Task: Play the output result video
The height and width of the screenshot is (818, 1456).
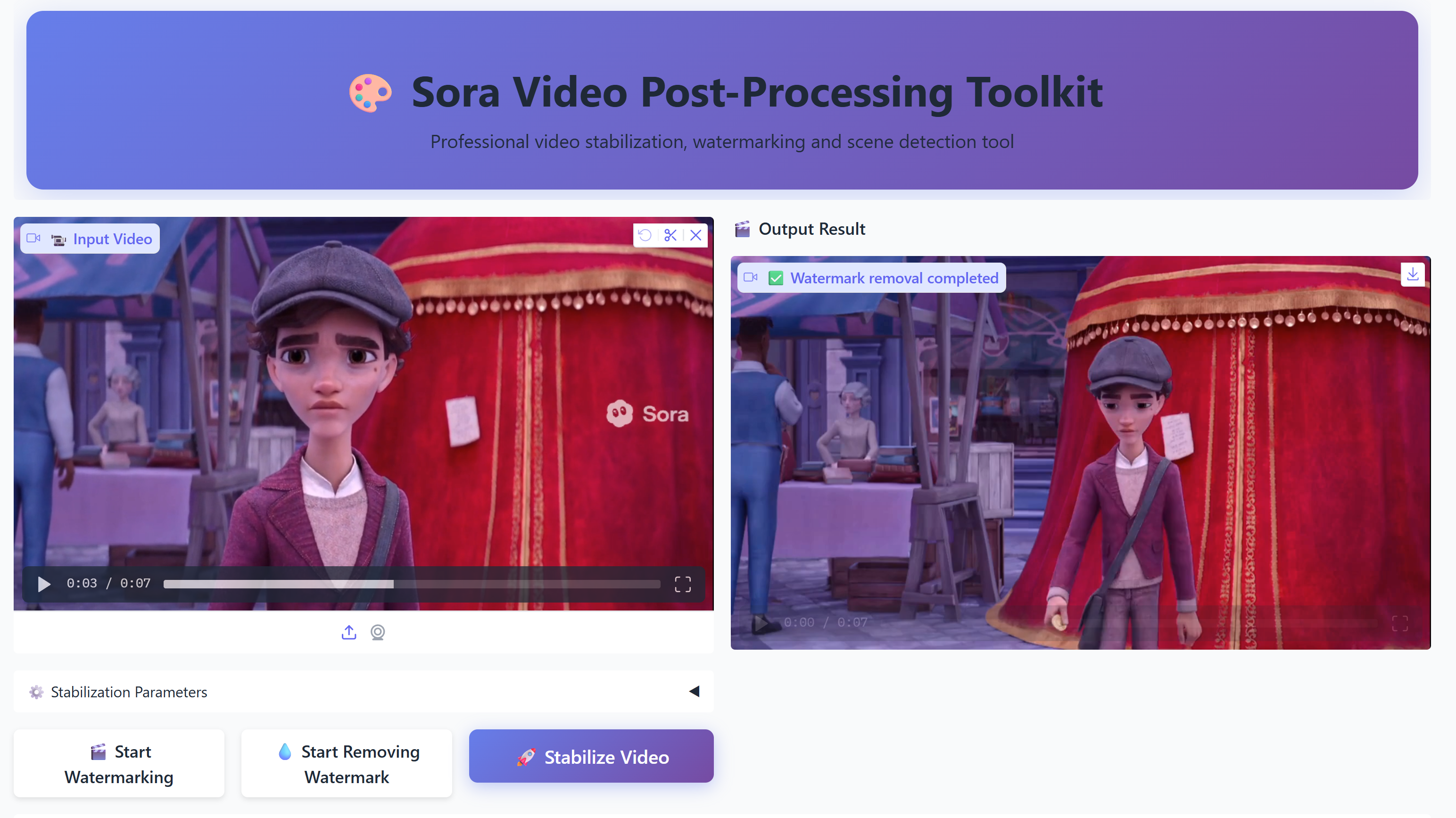Action: [x=761, y=623]
